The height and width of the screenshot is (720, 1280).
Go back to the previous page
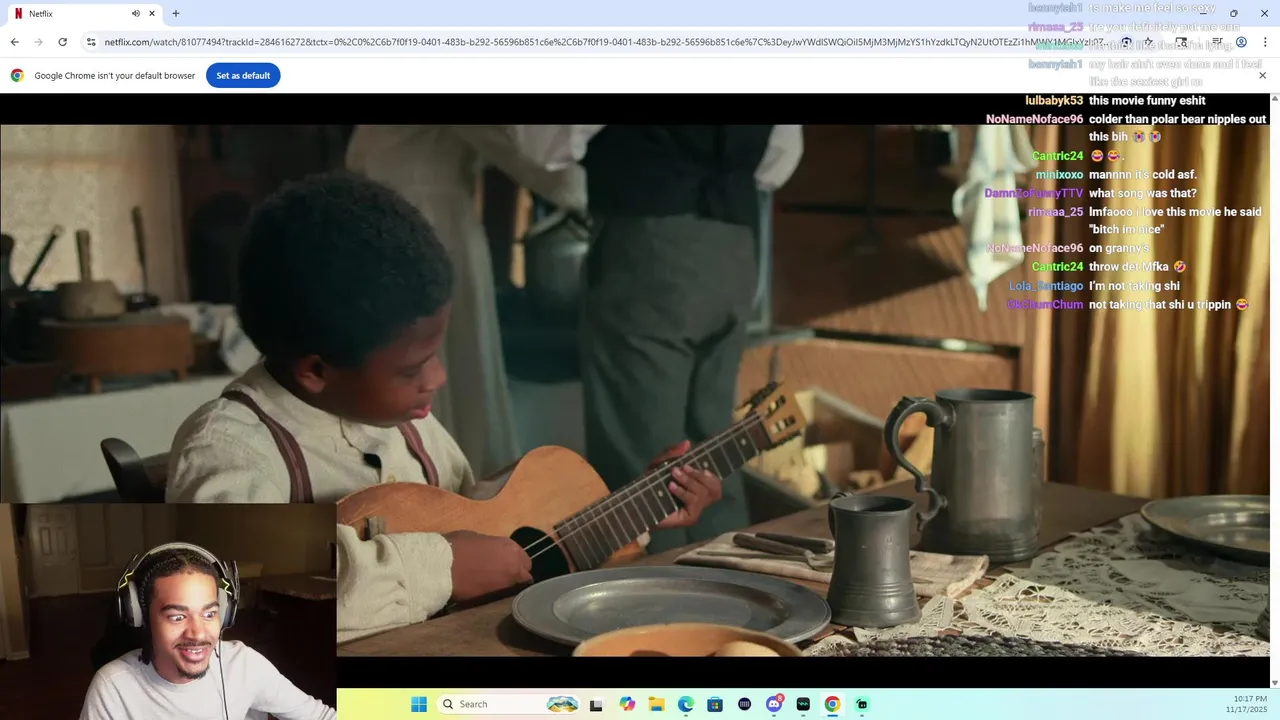(14, 42)
